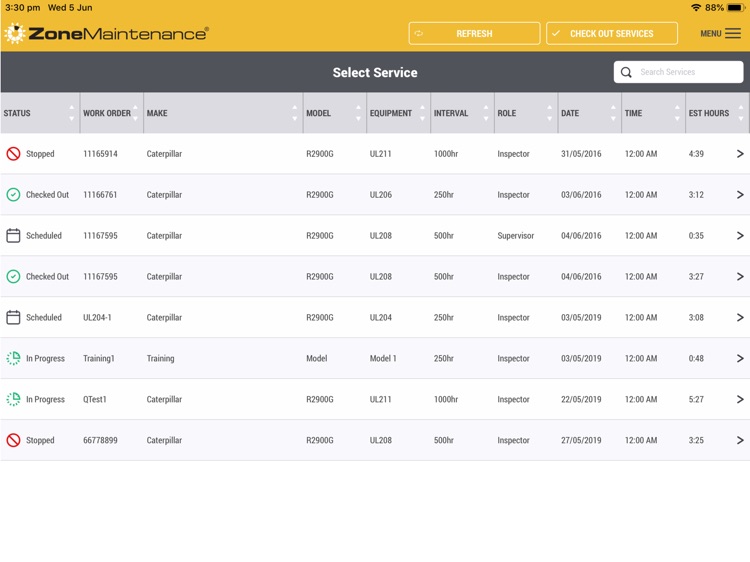Open row arrow for 3:27 est hours service

pyautogui.click(x=740, y=276)
